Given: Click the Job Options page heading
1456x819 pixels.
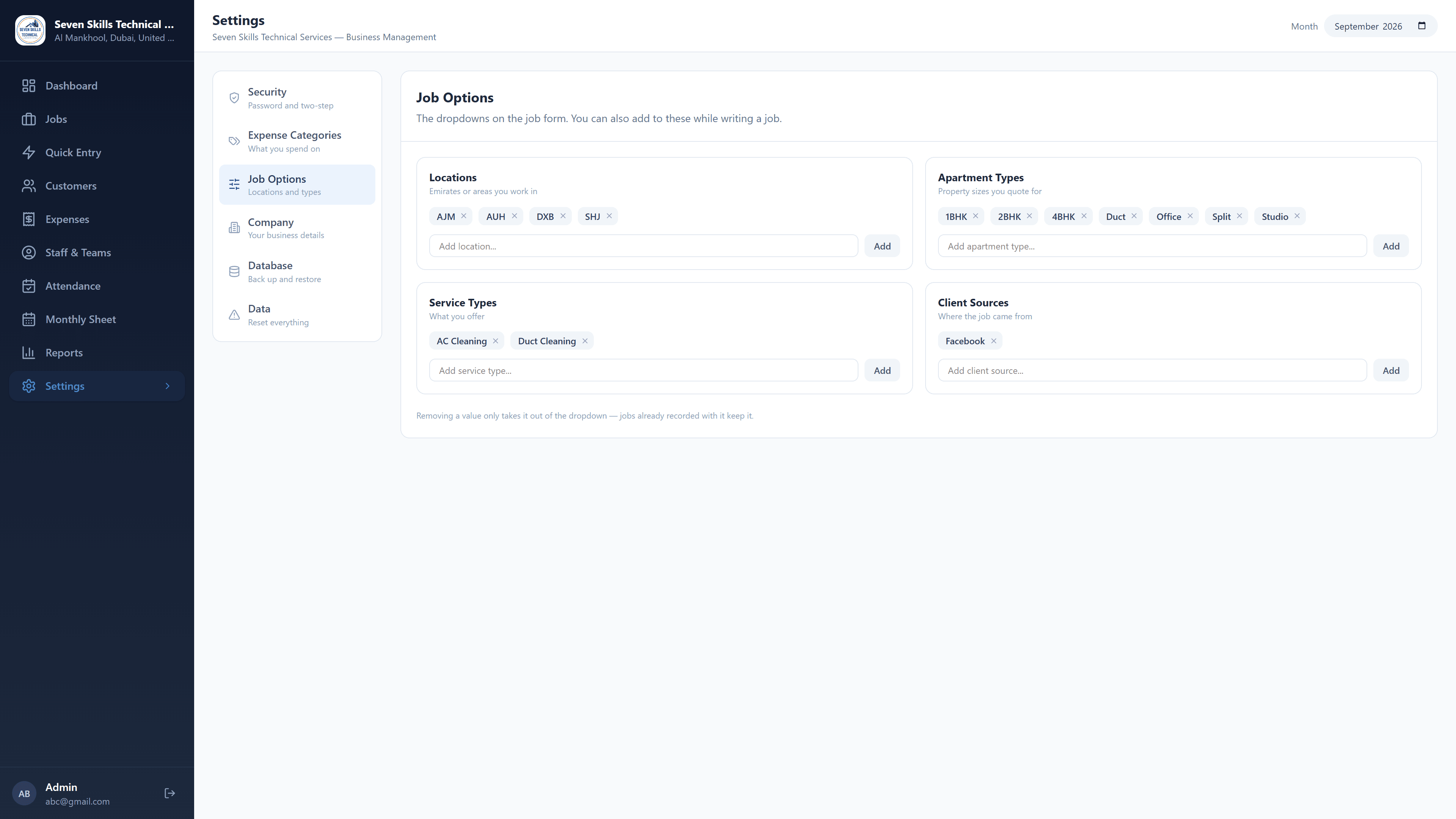Looking at the screenshot, I should [x=455, y=98].
